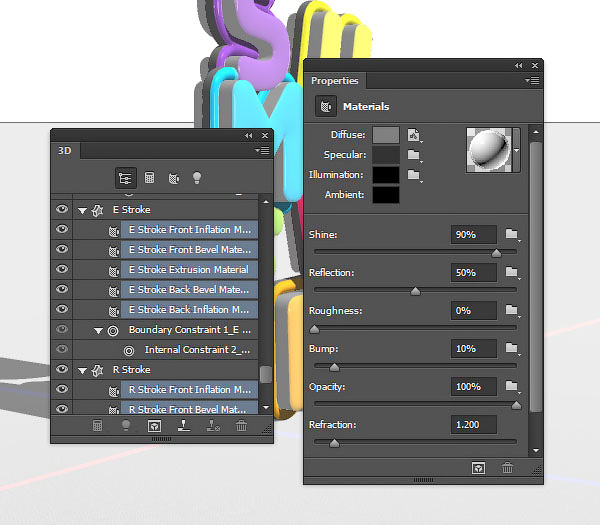Filter 3D panel by meshes
Screen dimensions: 600x525
[x=150, y=178]
